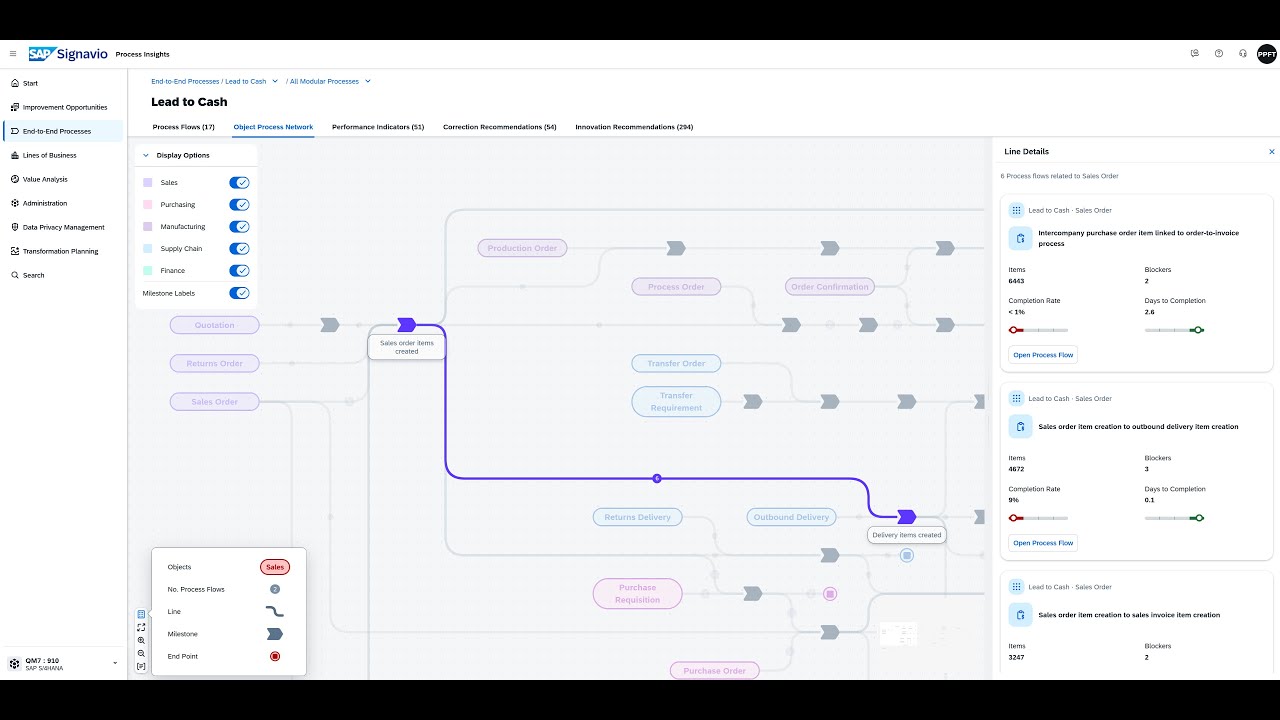The image size is (1280, 720).
Task: Switch to Performance Indicators (51) tab
Action: [378, 127]
